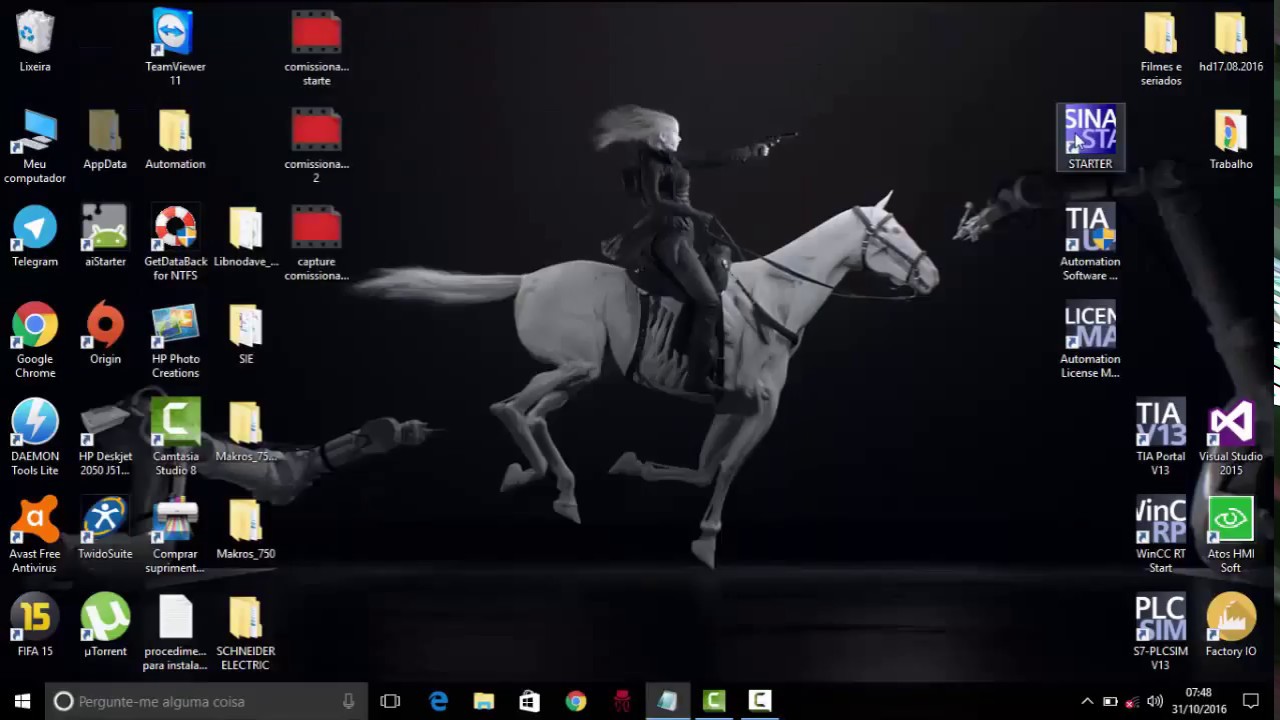Select the hd17.08.2016 folder
The height and width of the screenshot is (720, 1280).
point(1231,41)
